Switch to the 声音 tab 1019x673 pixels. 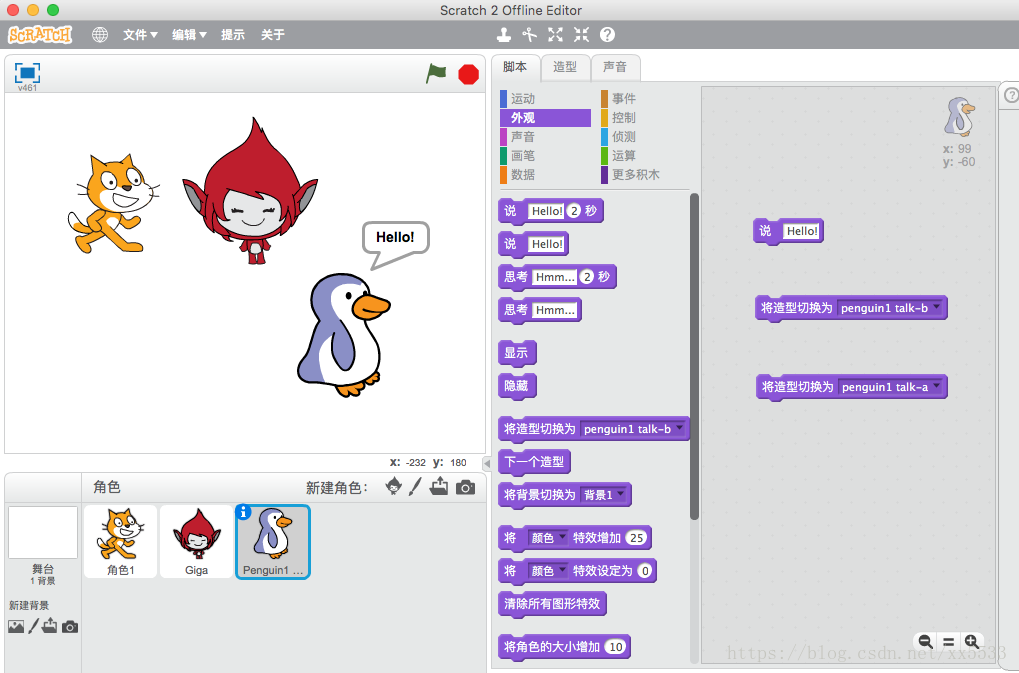pos(615,67)
